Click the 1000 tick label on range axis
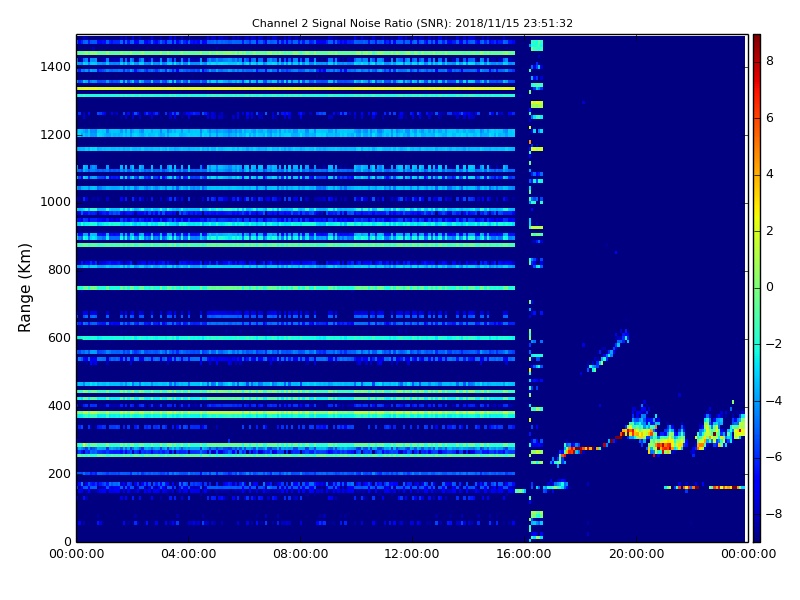Image resolution: width=800 pixels, height=600 pixels. click(56, 202)
